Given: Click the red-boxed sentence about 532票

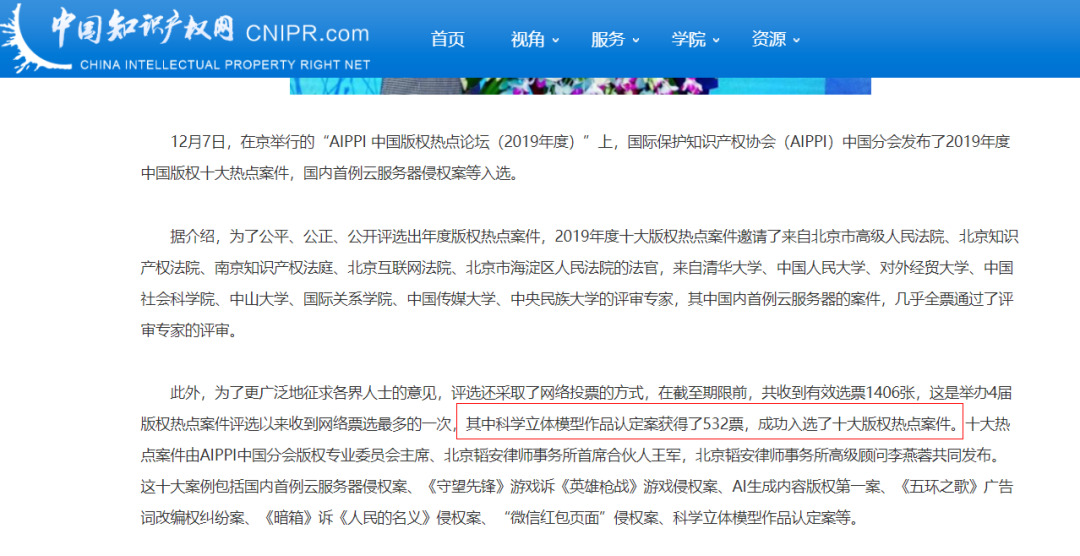Looking at the screenshot, I should tap(709, 422).
